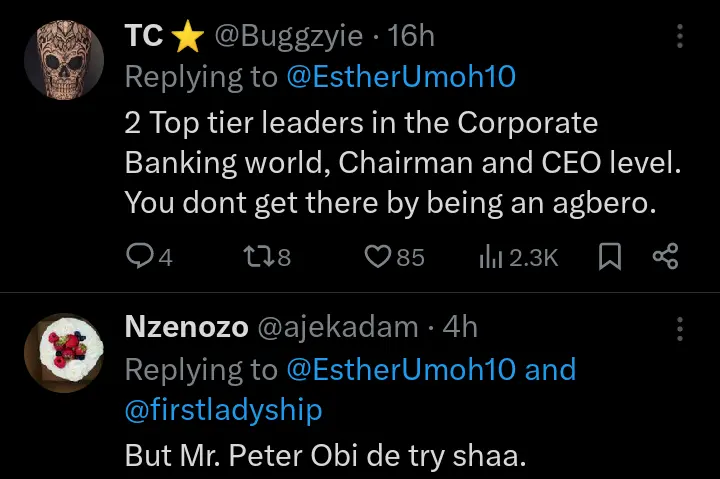The height and width of the screenshot is (479, 720).
Task: Like TC's tweet with heart icon
Action: tap(377, 257)
